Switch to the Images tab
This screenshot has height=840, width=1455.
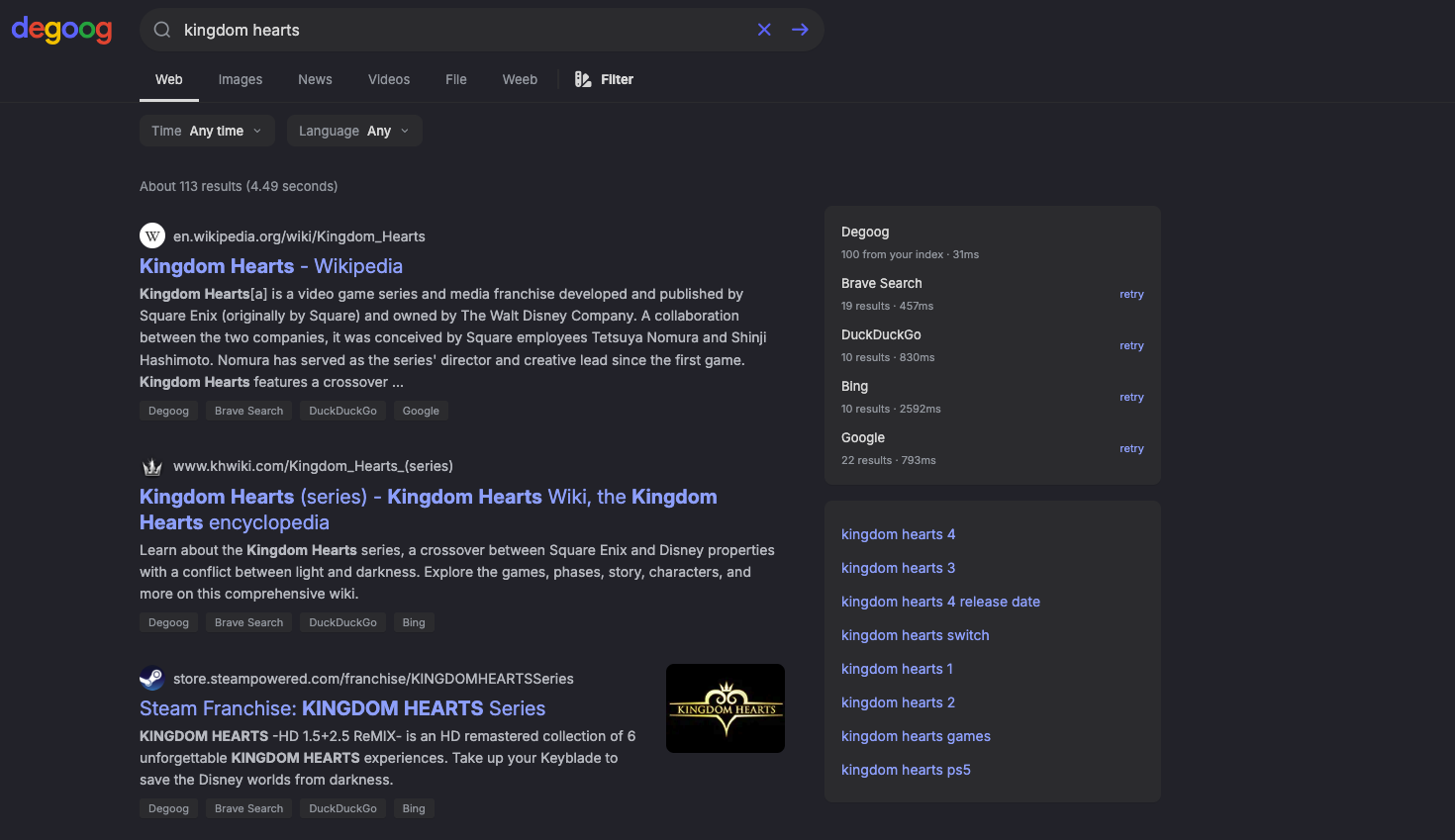click(x=241, y=79)
